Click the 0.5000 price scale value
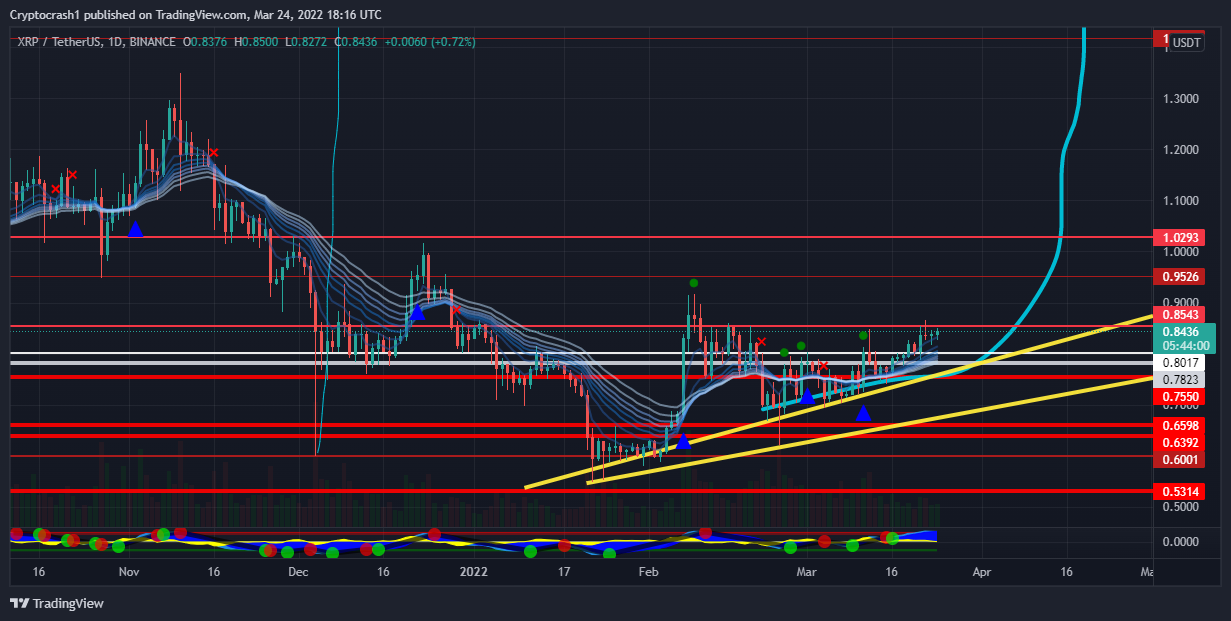 (1181, 508)
